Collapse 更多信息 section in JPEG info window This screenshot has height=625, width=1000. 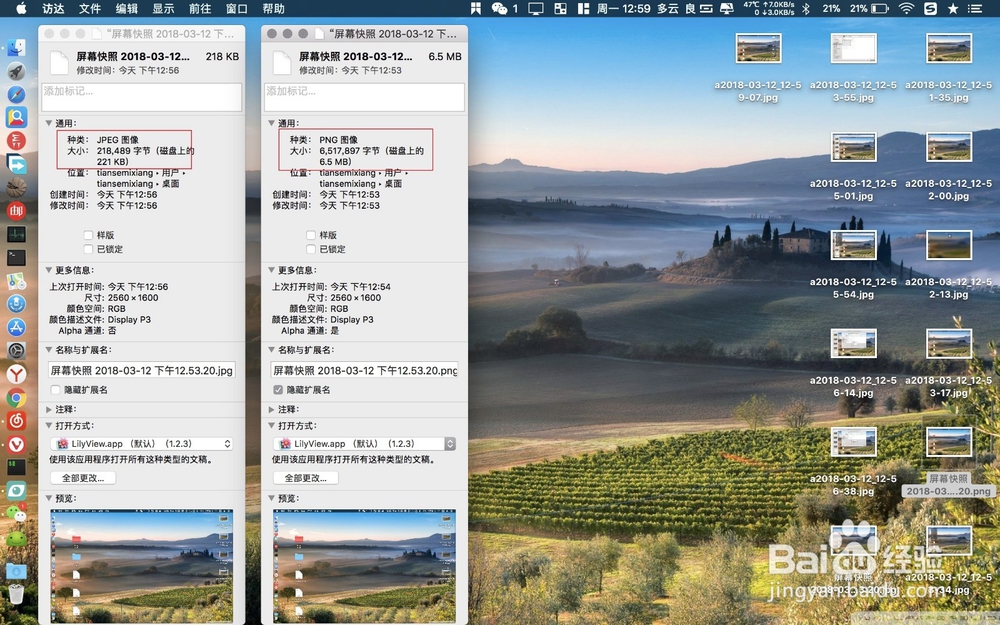coord(49,270)
